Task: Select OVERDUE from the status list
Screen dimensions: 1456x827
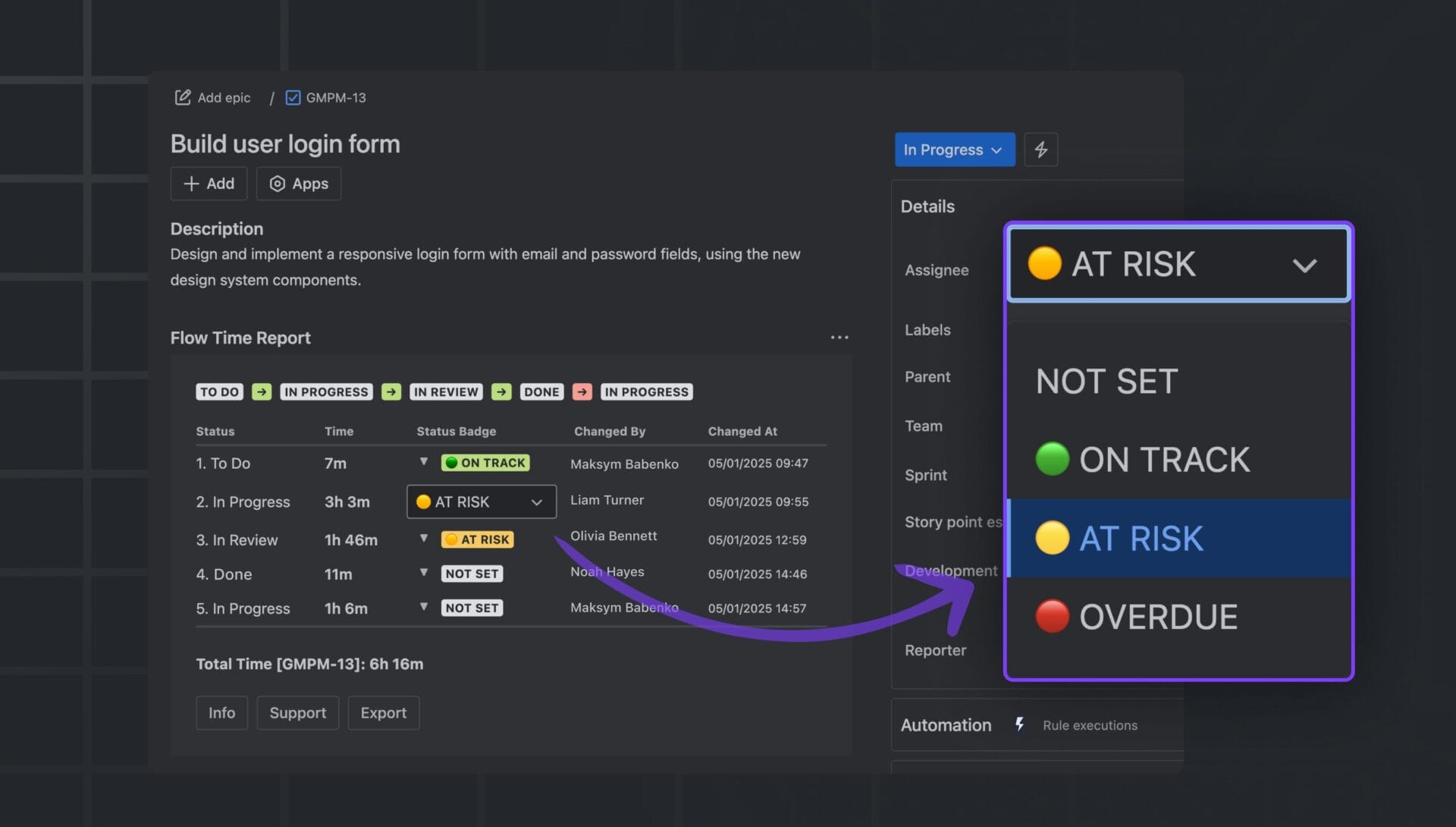Action: [1158, 617]
